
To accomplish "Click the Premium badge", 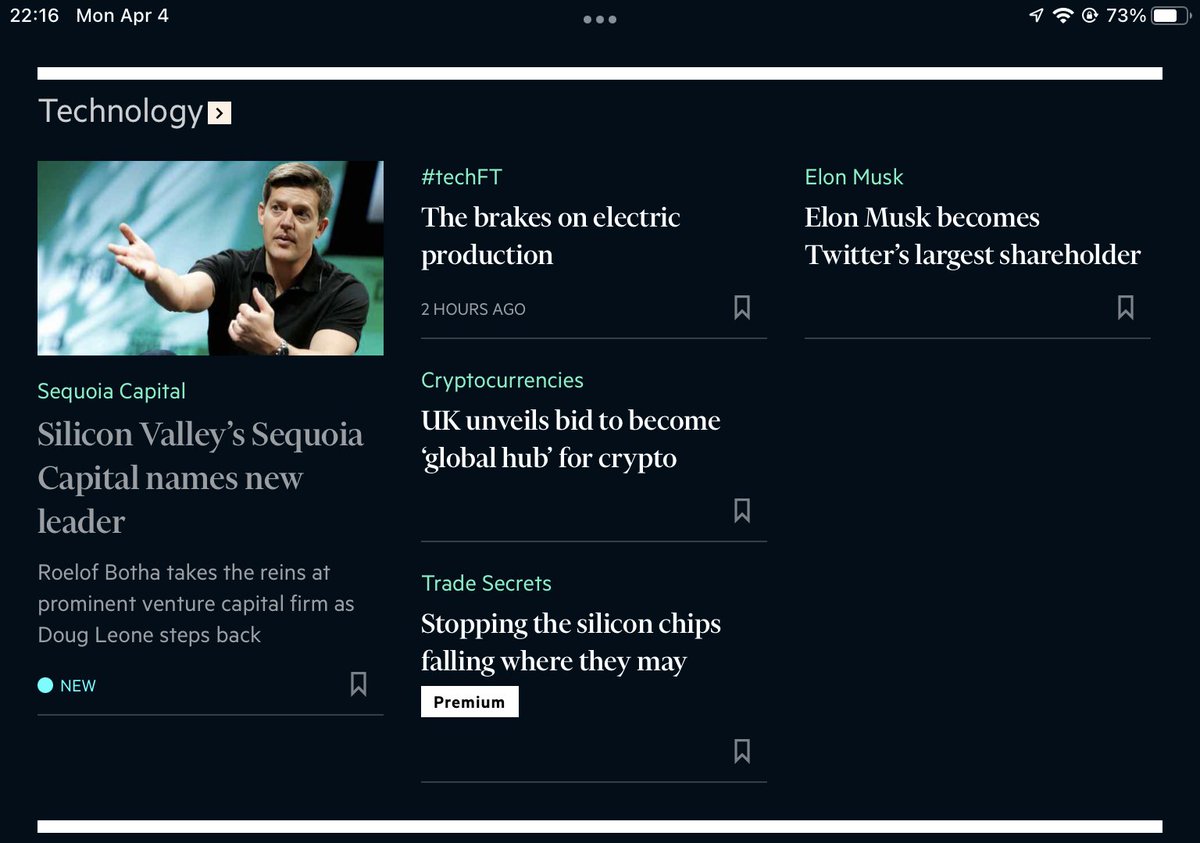I will pos(469,702).
